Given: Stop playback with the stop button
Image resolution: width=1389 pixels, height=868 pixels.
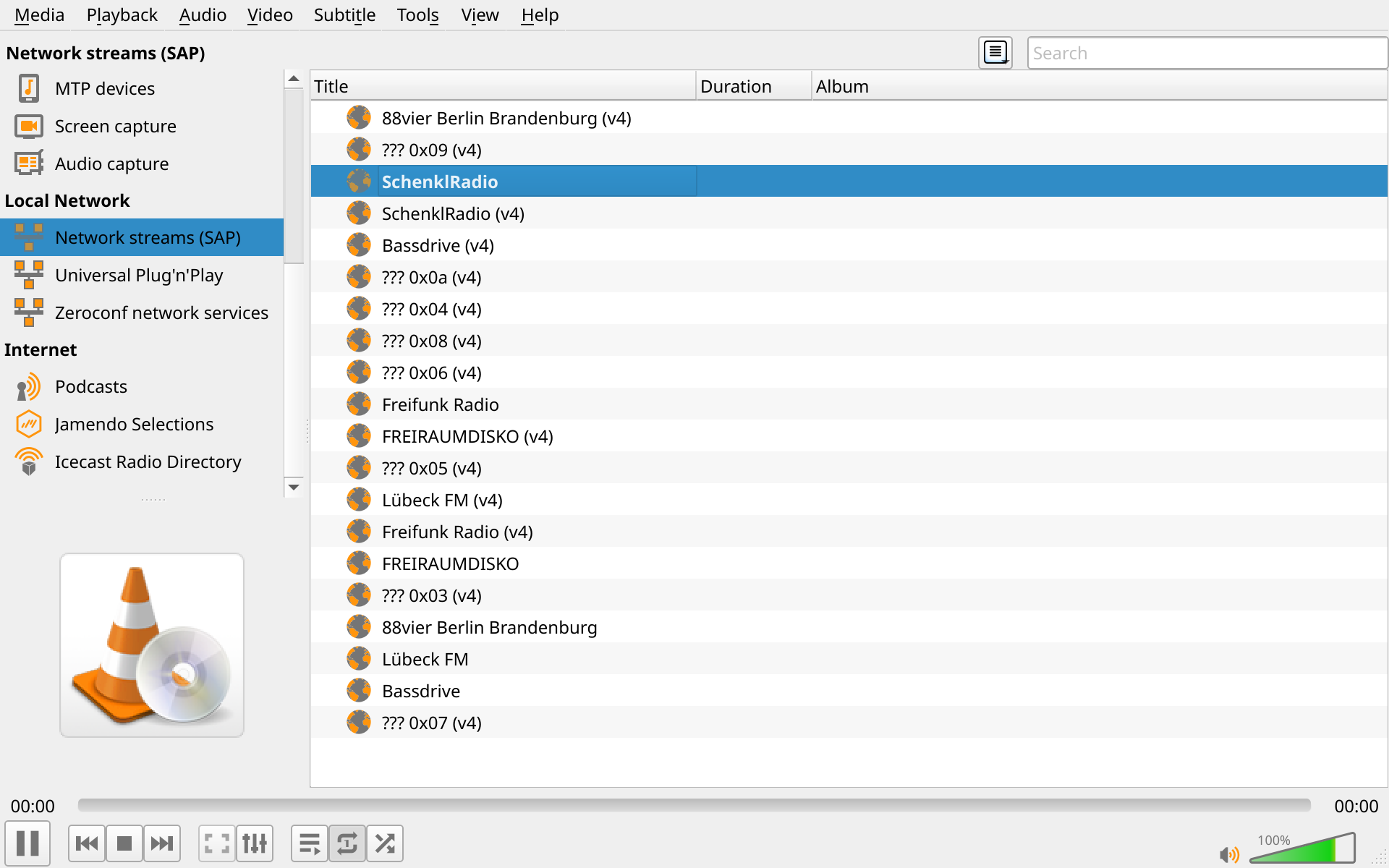Looking at the screenshot, I should [124, 843].
